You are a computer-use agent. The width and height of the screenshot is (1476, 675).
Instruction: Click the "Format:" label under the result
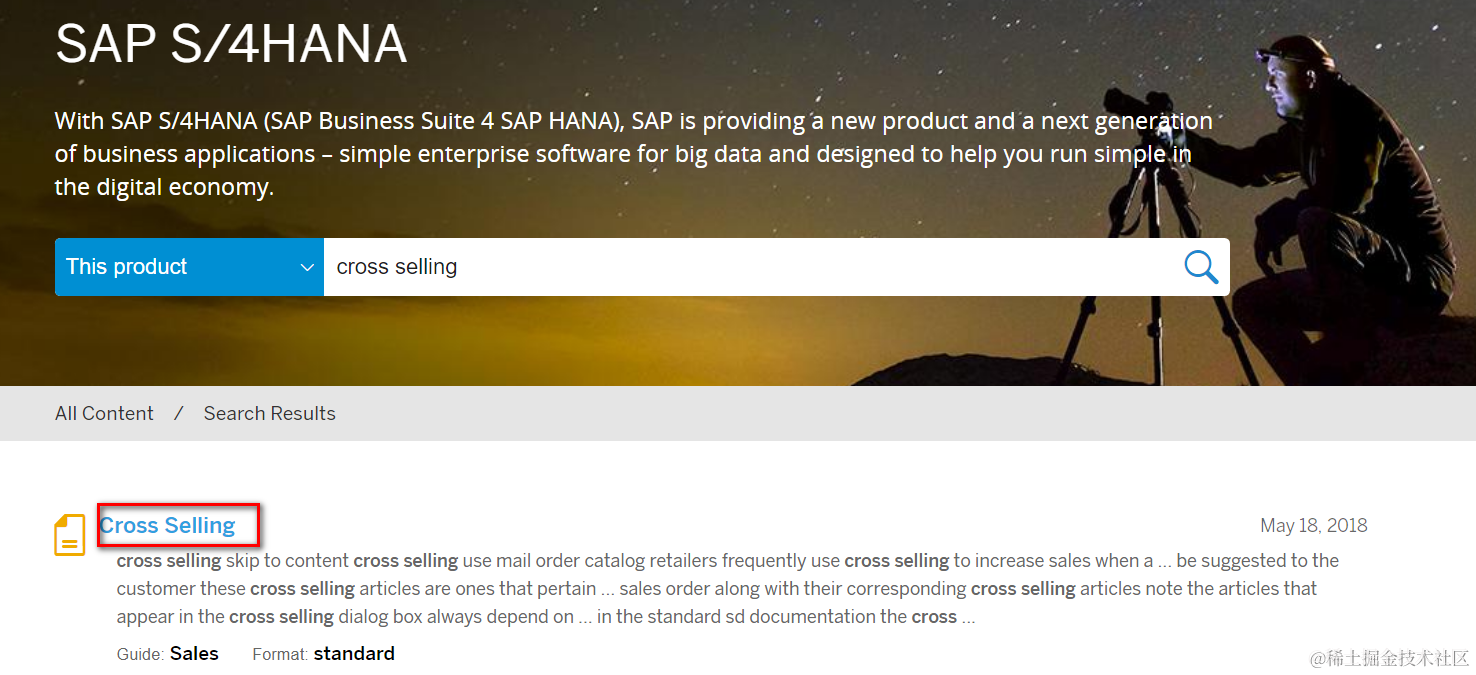coord(280,655)
